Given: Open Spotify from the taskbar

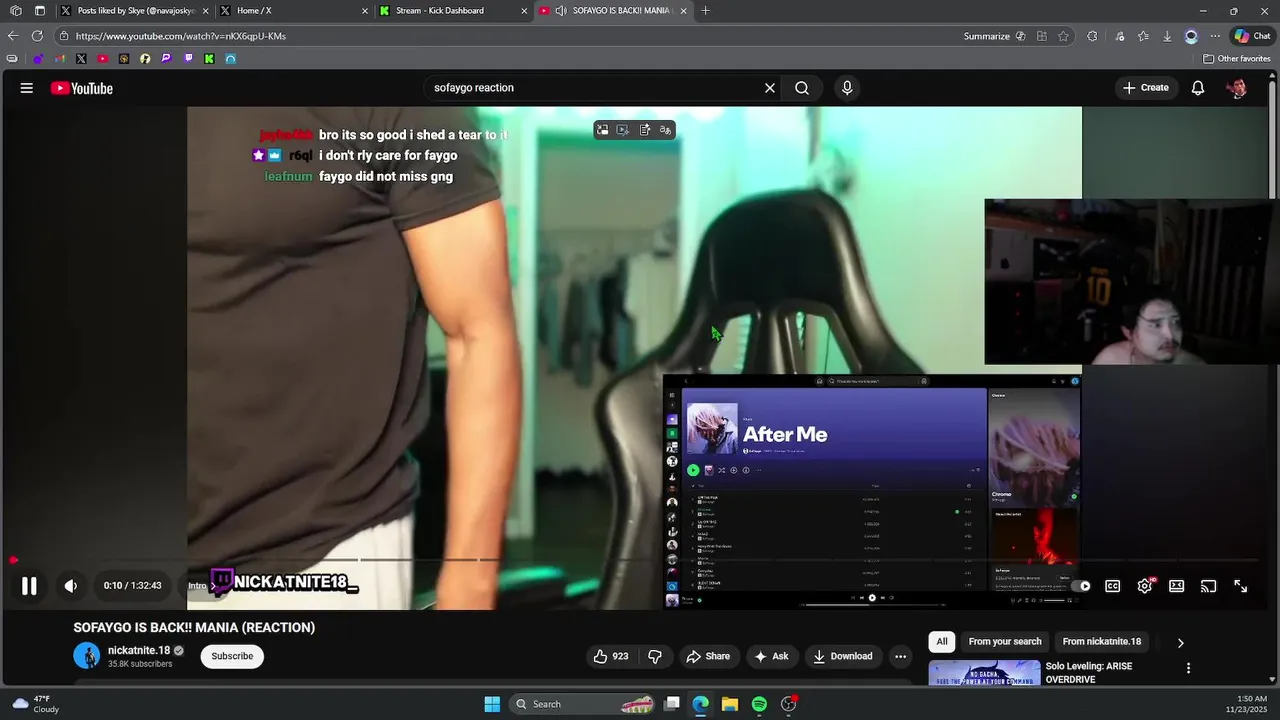Looking at the screenshot, I should pos(759,704).
